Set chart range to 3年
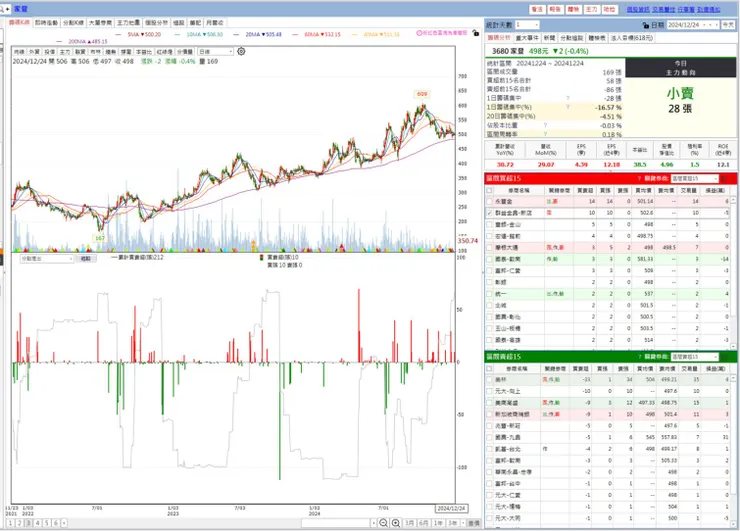Viewport: 740px width, 531px height. [453, 523]
